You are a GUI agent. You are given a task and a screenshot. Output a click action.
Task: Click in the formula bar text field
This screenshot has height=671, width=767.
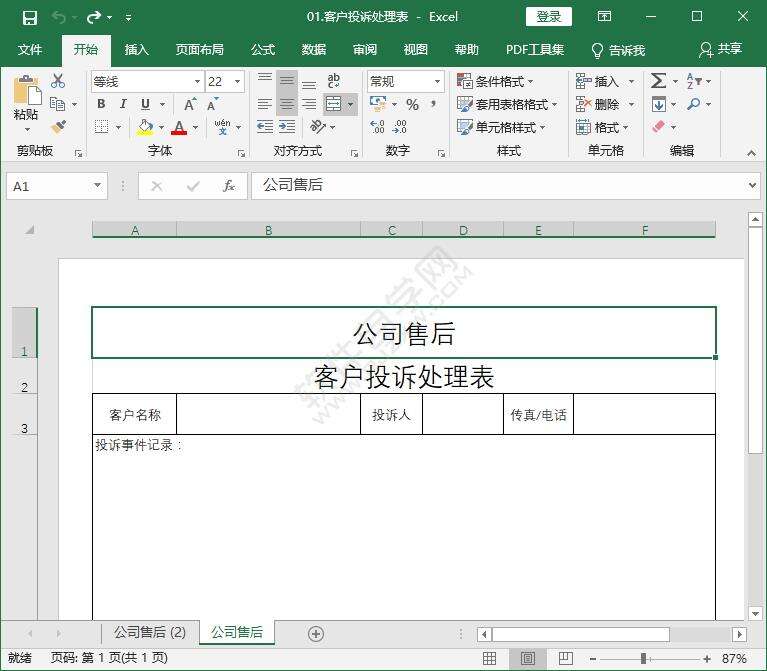(x=500, y=186)
